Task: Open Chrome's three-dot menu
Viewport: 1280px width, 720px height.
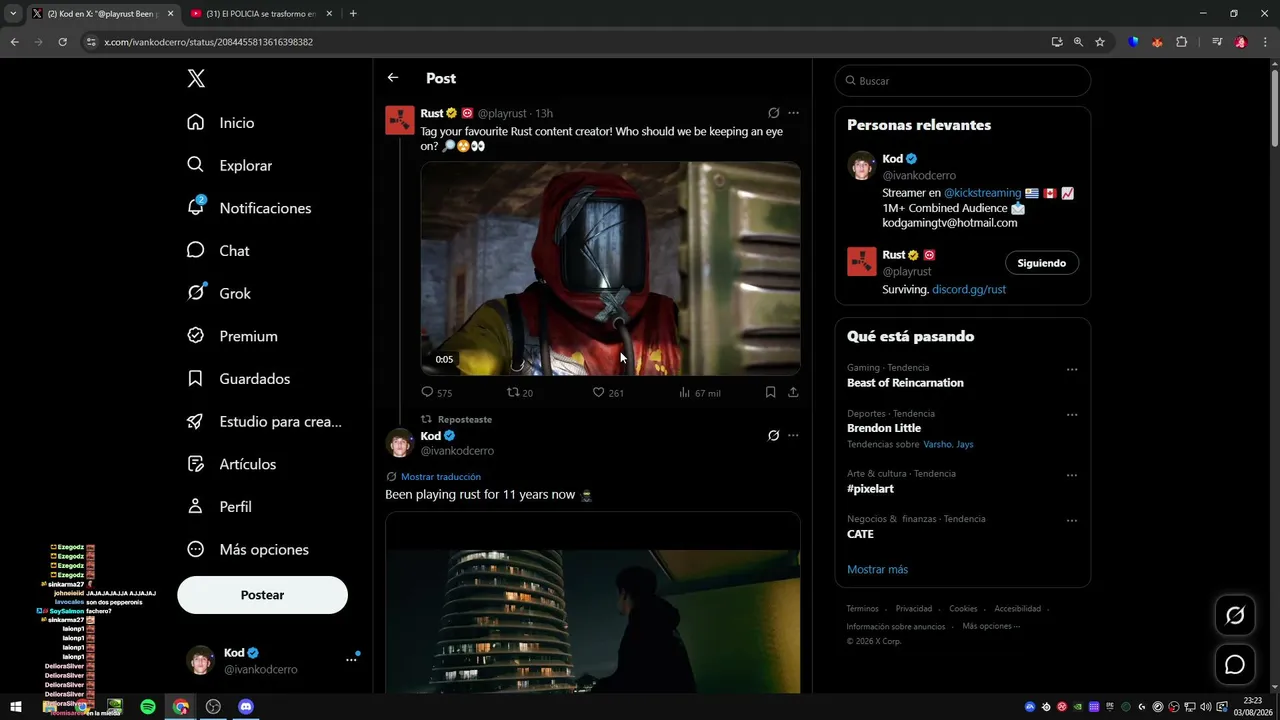Action: [x=1263, y=42]
